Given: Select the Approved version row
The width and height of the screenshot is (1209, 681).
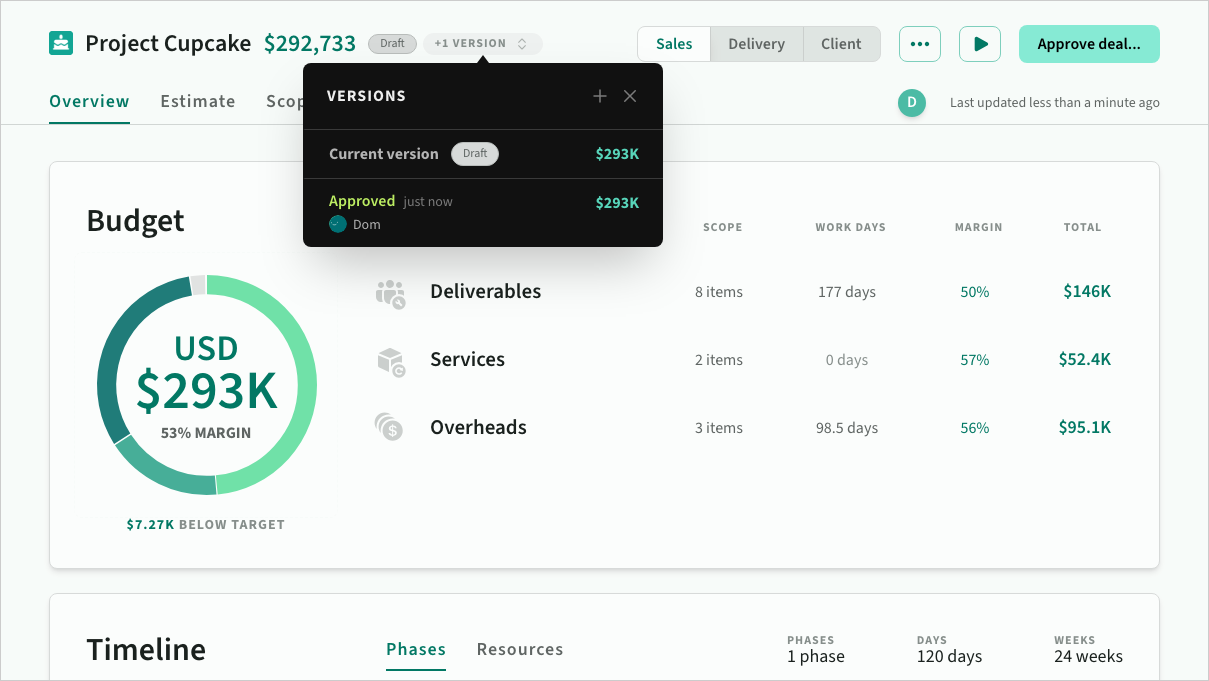Looking at the screenshot, I should (483, 212).
